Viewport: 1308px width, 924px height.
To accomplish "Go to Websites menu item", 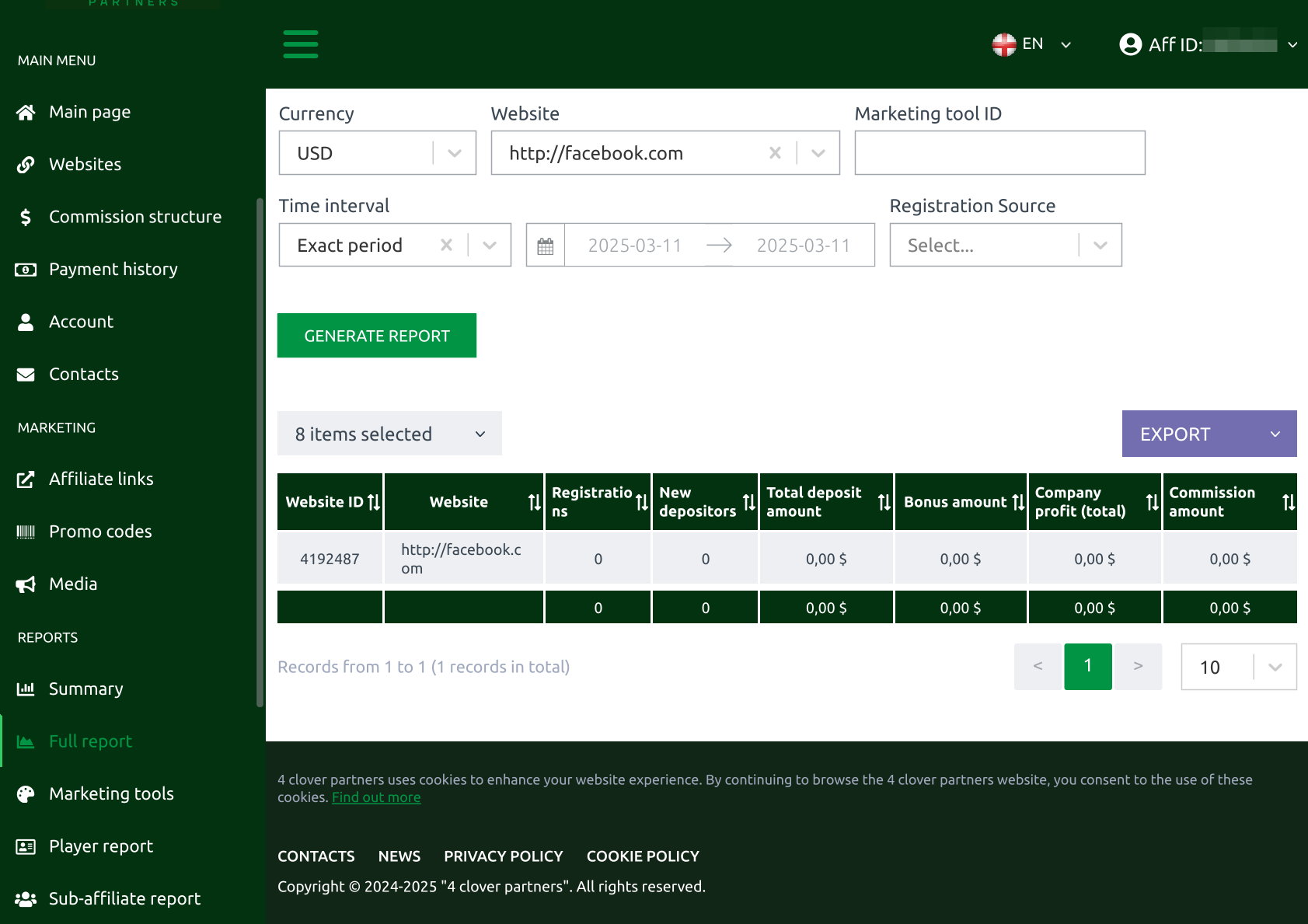I will (x=85, y=164).
